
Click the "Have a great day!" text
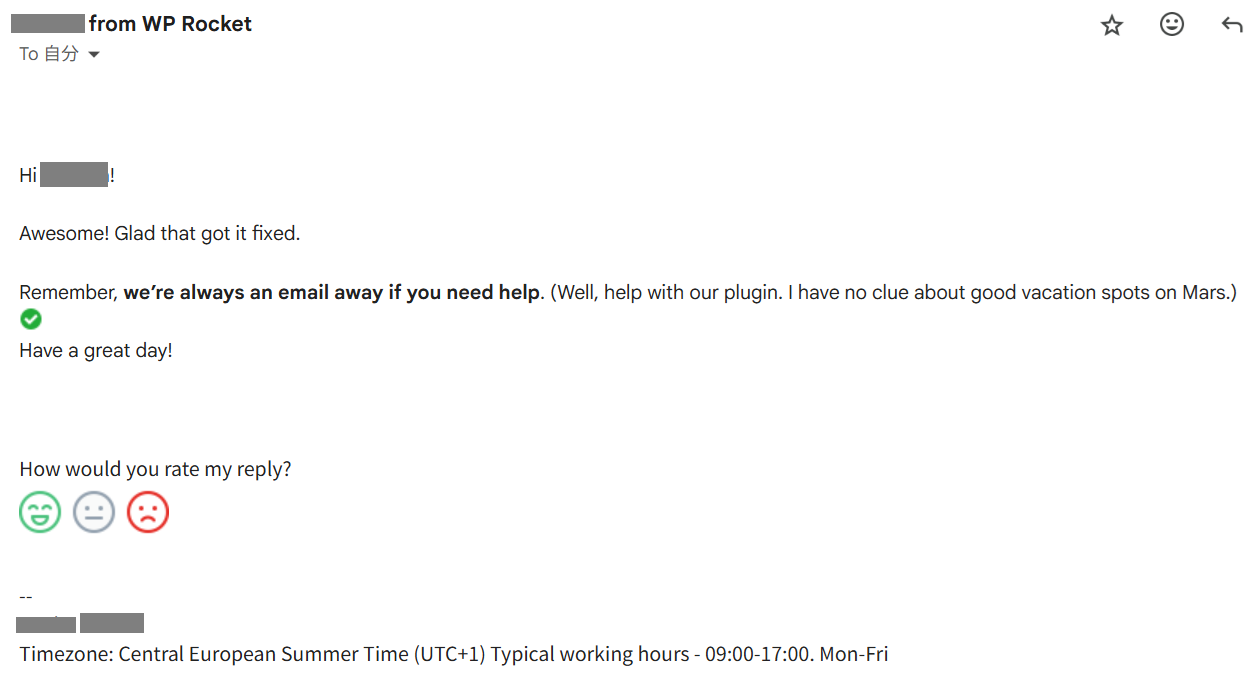[x=96, y=351]
